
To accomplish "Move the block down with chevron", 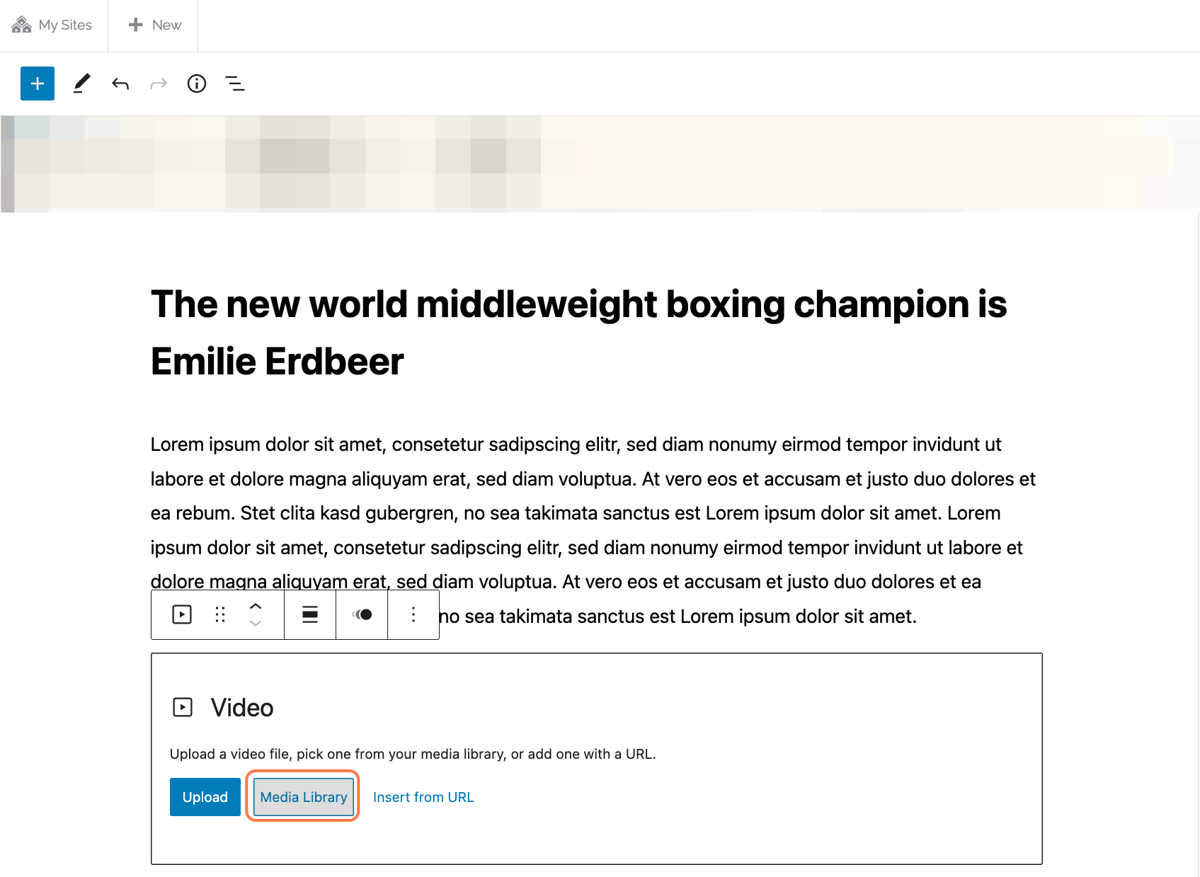I will coord(256,624).
